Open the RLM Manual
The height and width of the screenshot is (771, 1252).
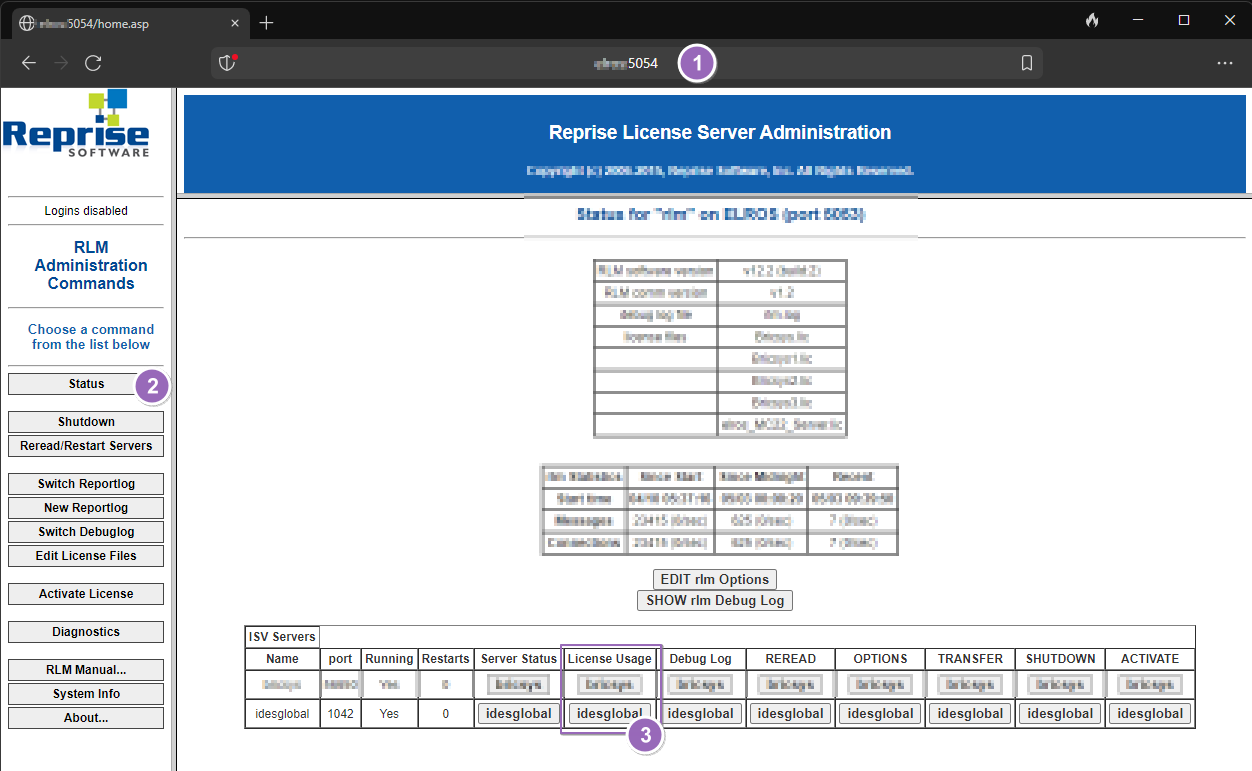(x=86, y=669)
